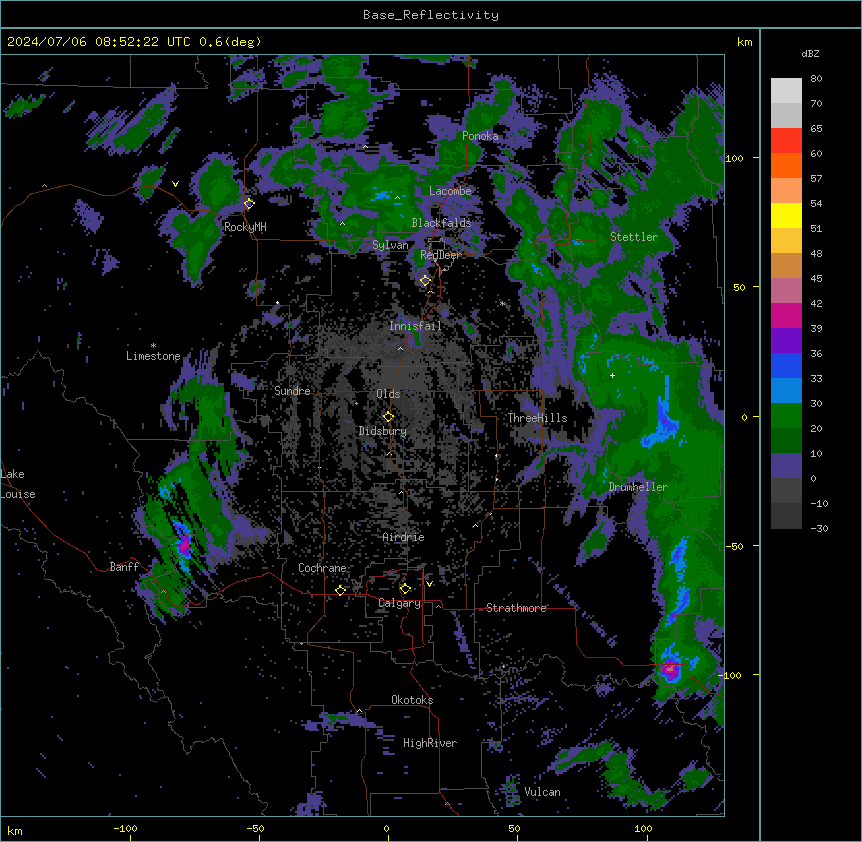Click the Limestone label

[x=153, y=356]
